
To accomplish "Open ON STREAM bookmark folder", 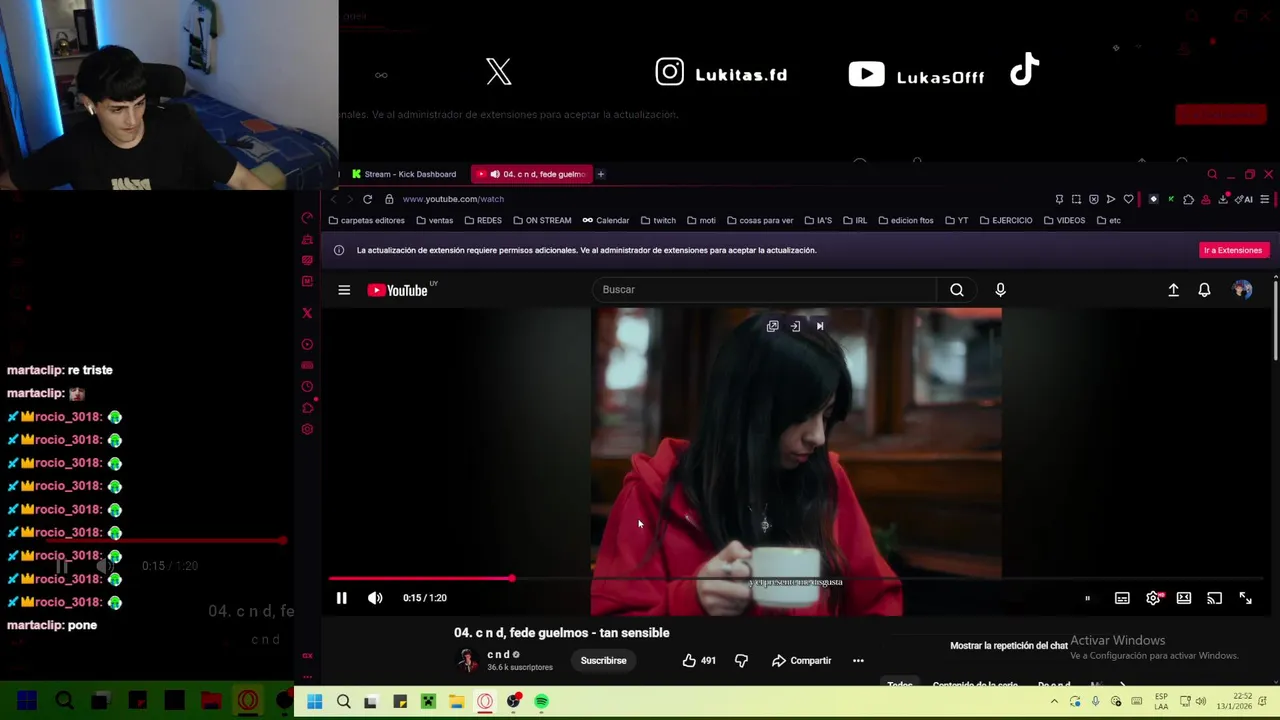I will tap(542, 220).
